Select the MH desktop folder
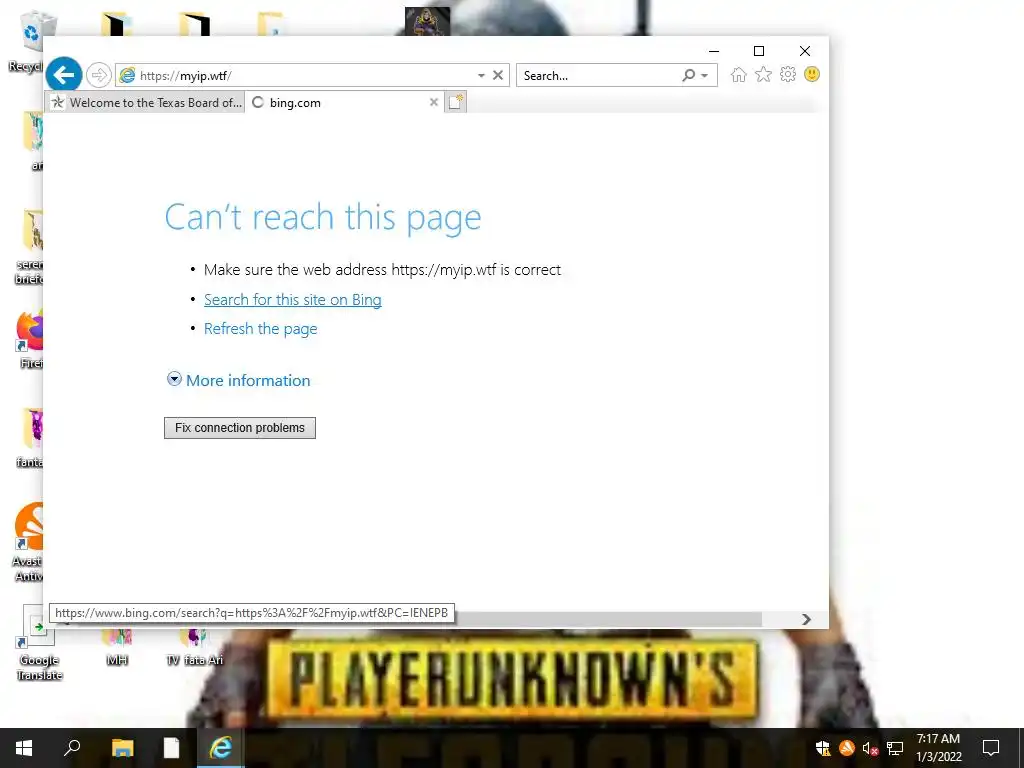Screen dimensions: 1024x768 click(x=117, y=647)
